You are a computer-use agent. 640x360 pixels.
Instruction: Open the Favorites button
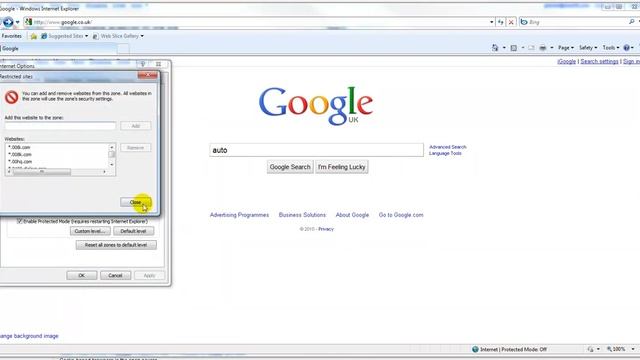click(x=11, y=36)
